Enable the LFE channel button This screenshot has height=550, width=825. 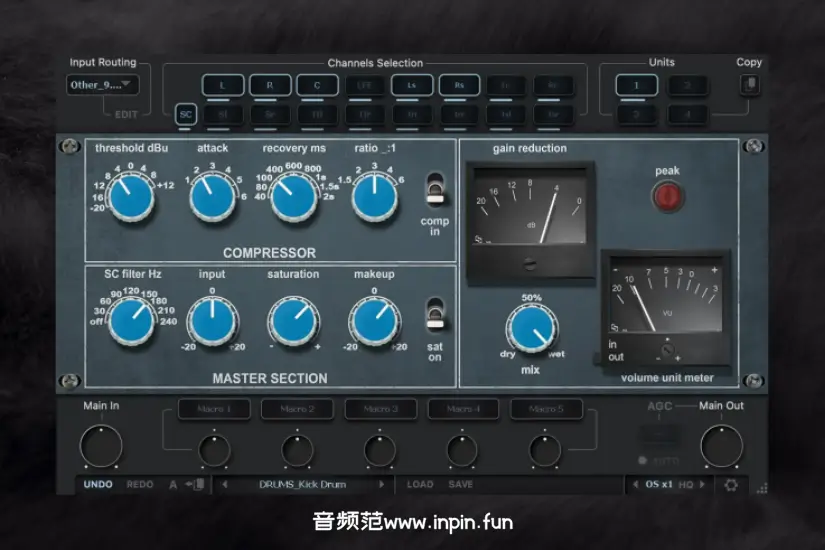click(365, 85)
